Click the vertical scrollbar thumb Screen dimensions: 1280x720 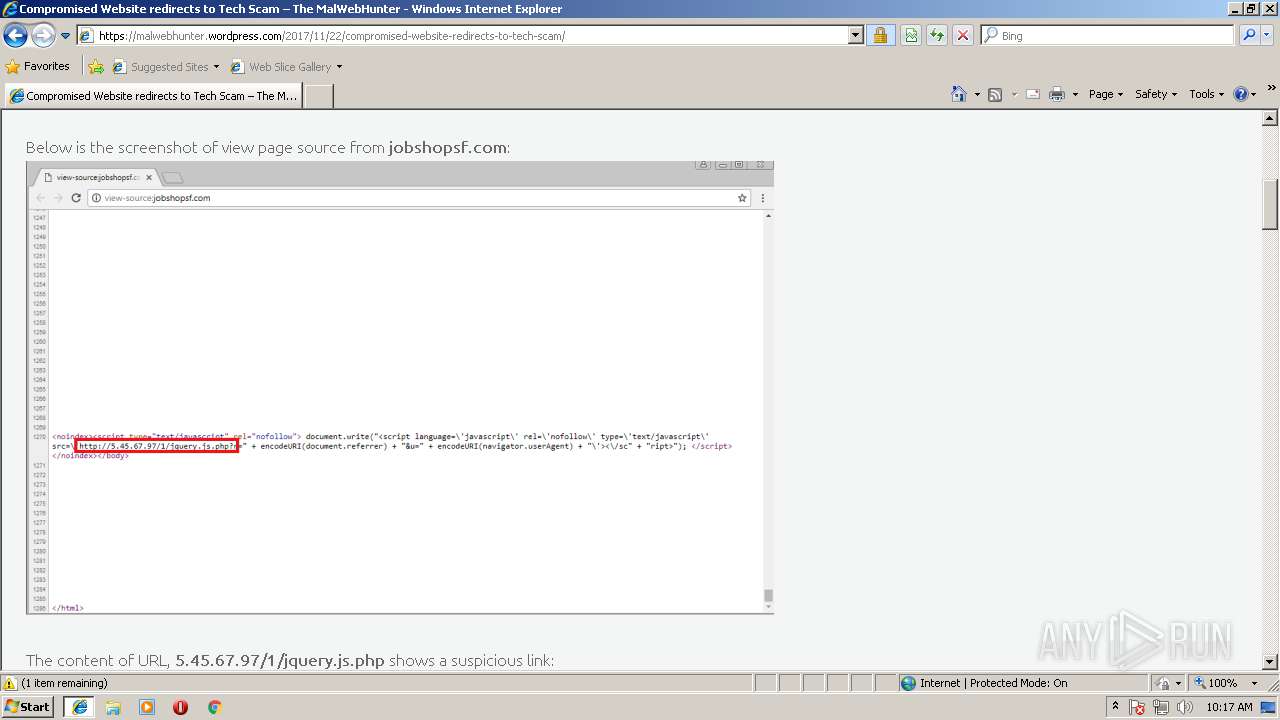1271,204
